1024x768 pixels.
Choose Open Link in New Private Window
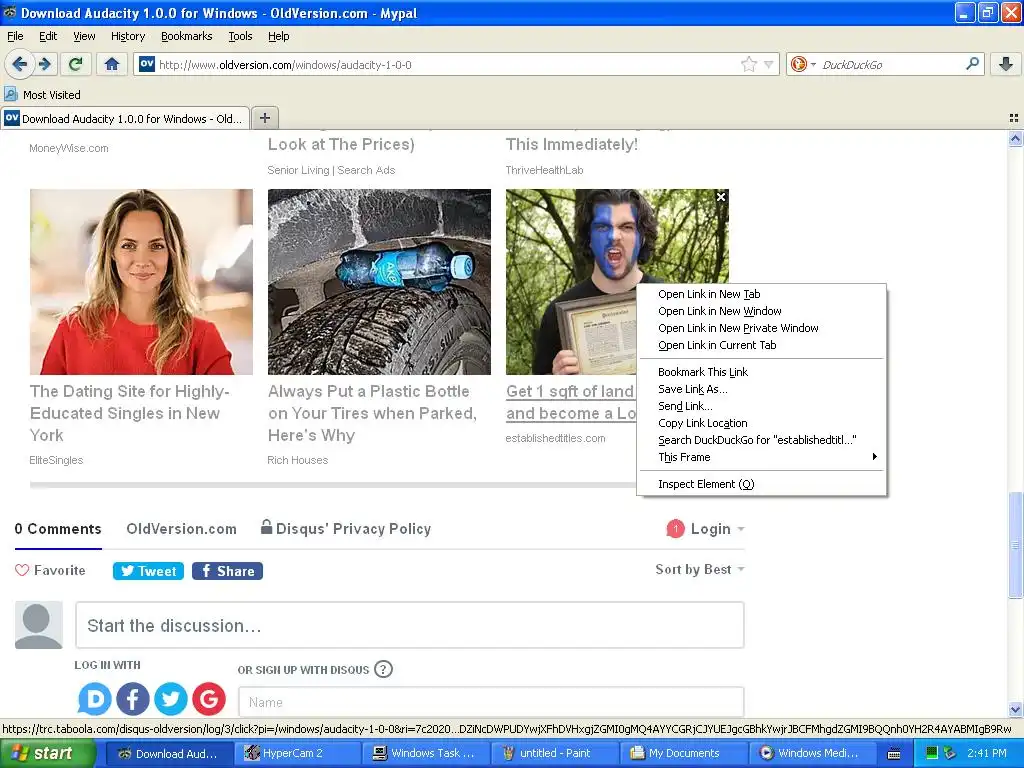coord(762,328)
